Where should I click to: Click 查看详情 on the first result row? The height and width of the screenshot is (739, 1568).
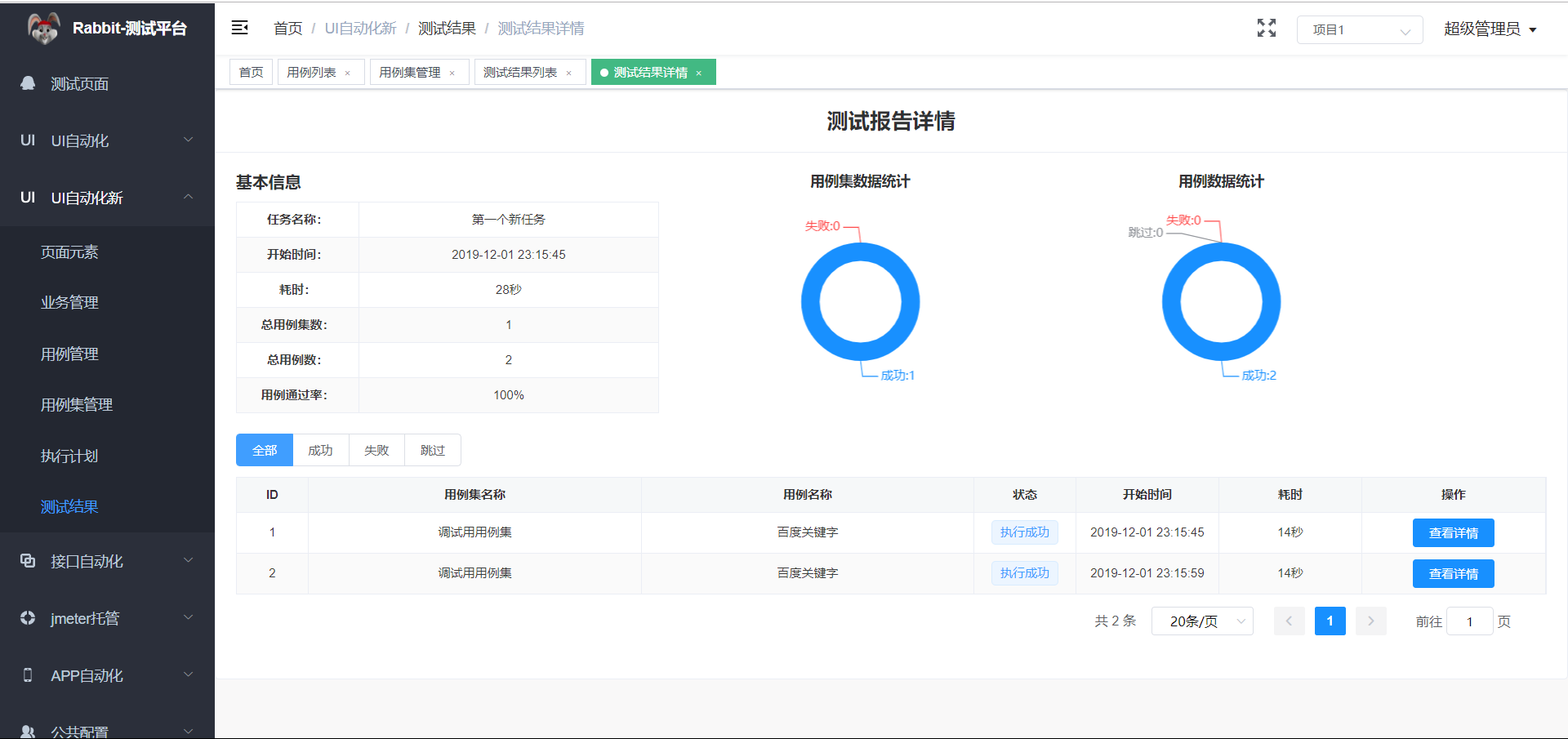(x=1453, y=532)
